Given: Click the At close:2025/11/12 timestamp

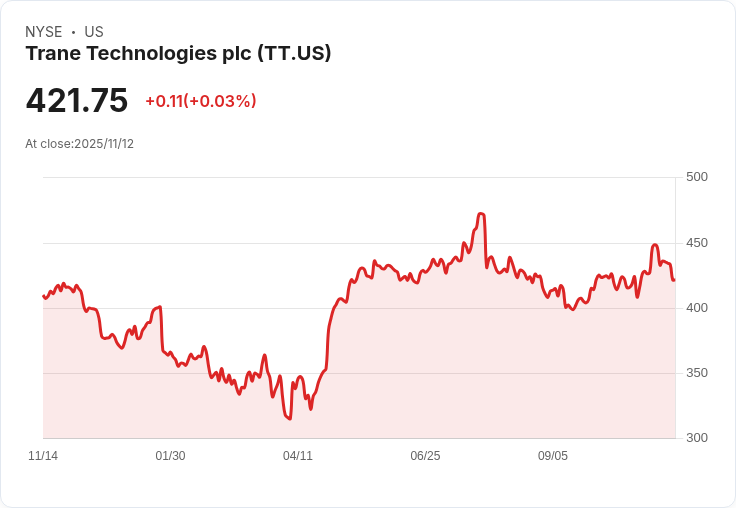Looking at the screenshot, I should [79, 144].
